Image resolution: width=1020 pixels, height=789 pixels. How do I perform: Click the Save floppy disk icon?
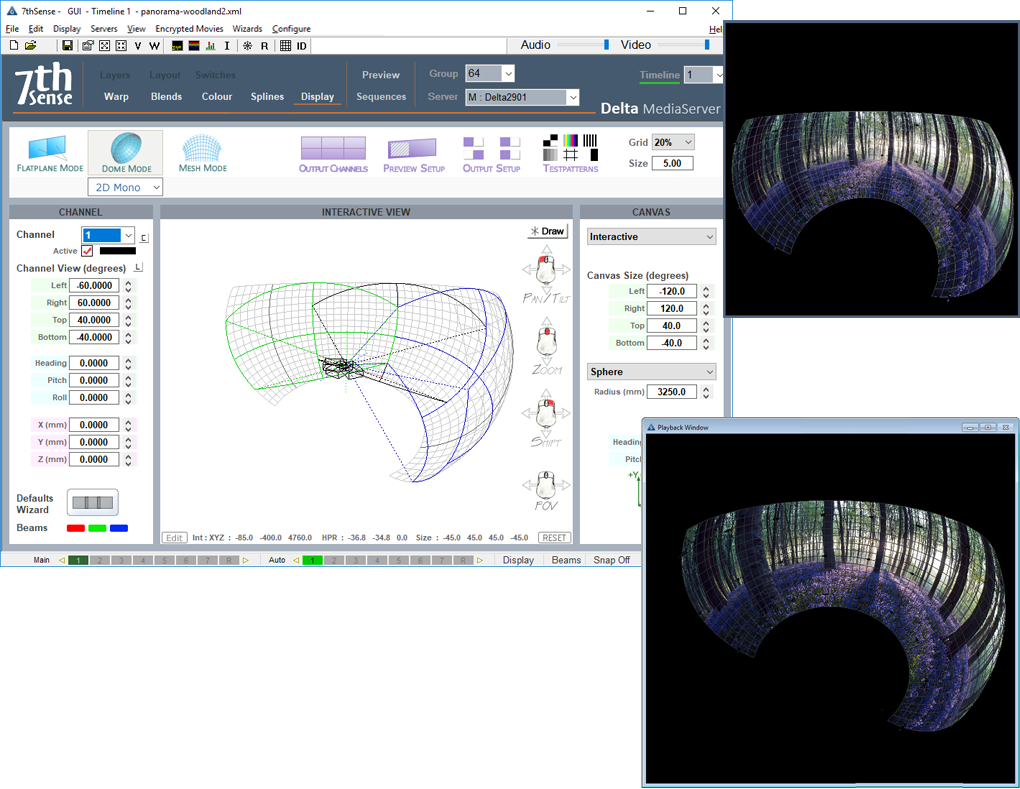click(67, 46)
